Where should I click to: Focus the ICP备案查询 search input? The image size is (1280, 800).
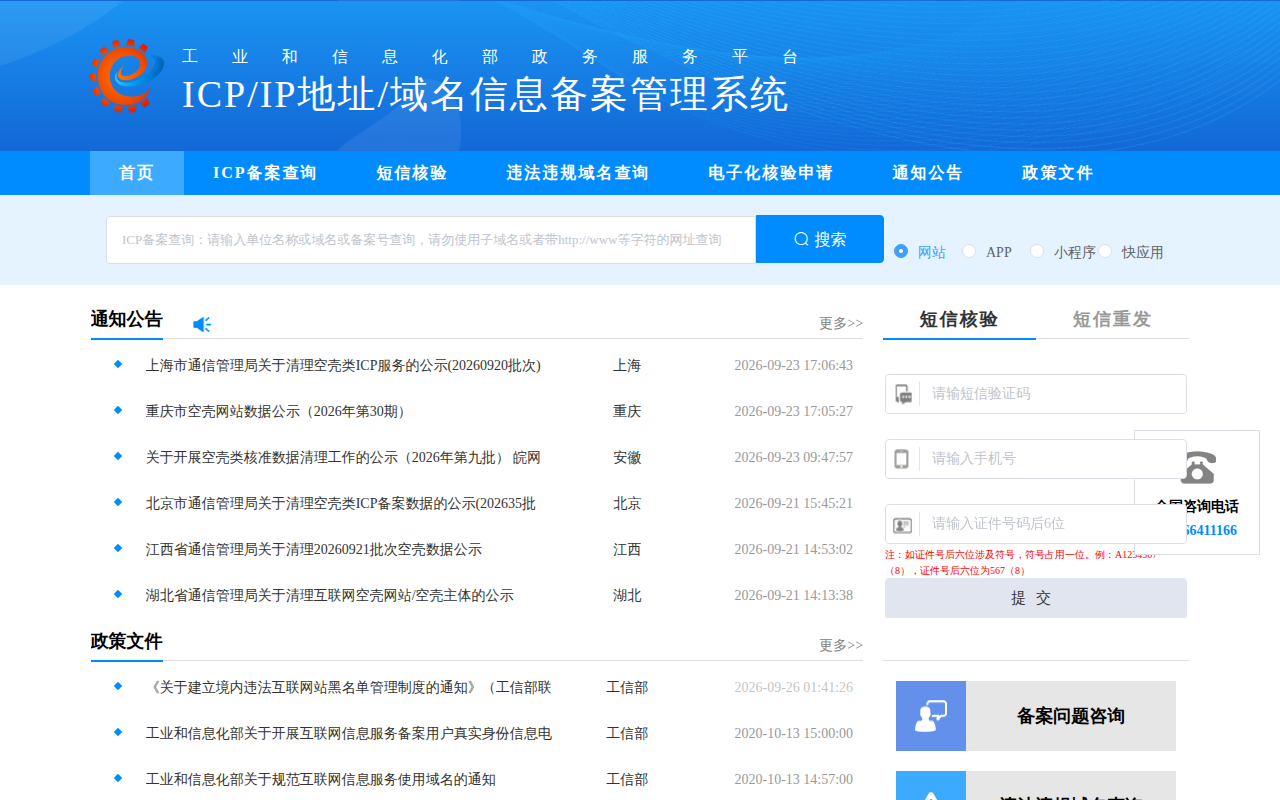pos(431,240)
